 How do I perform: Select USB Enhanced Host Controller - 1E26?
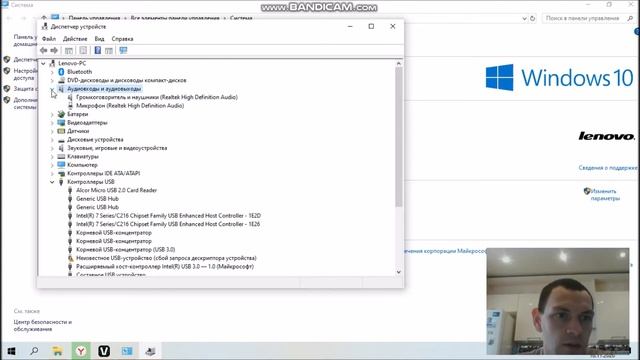pos(168,224)
